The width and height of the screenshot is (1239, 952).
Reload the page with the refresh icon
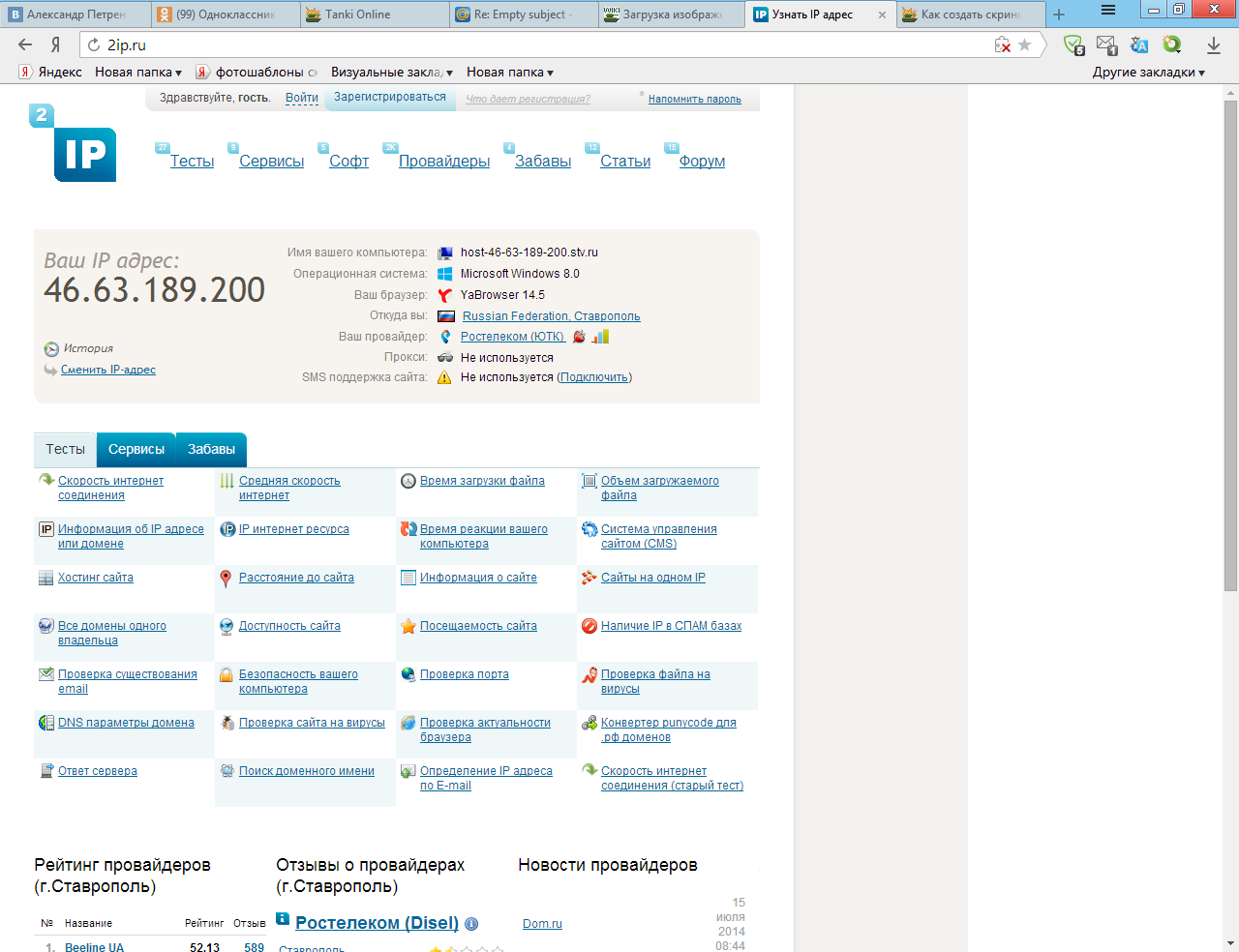pyautogui.click(x=94, y=45)
